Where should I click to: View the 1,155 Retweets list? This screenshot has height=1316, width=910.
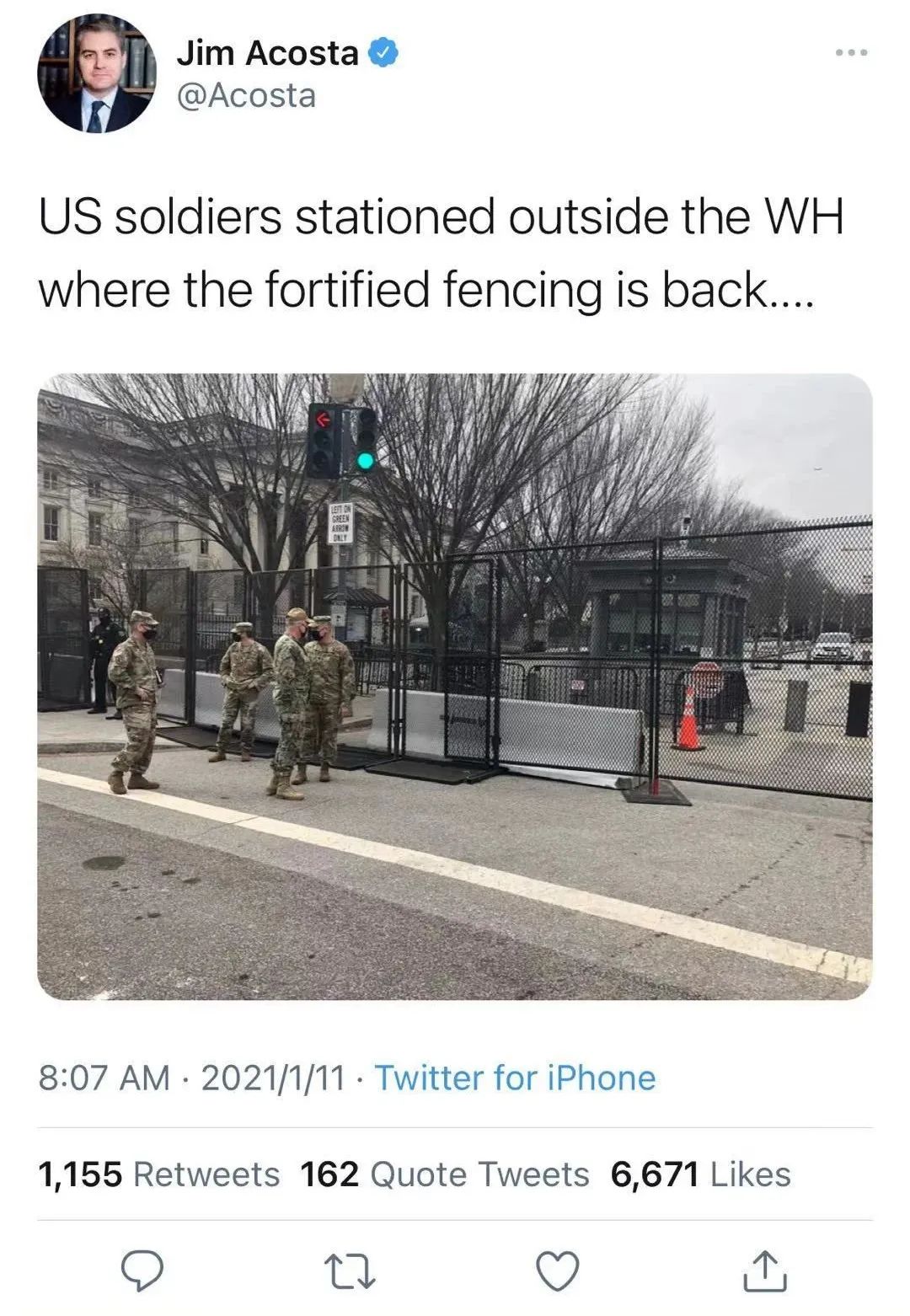point(159,1174)
